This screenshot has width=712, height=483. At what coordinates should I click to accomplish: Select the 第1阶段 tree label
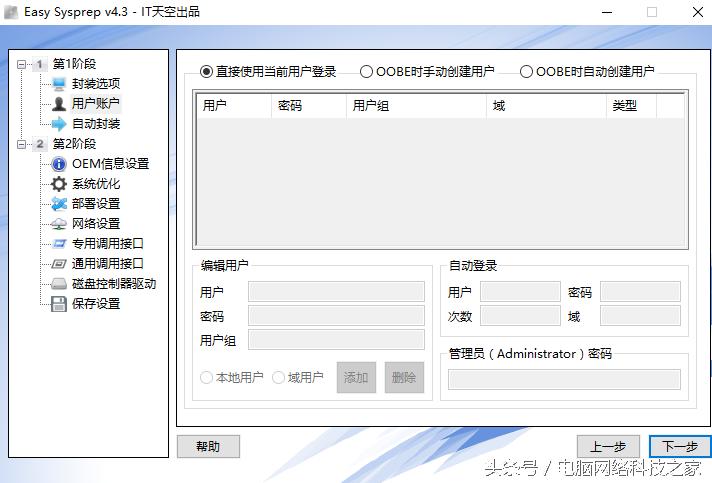[x=74, y=64]
